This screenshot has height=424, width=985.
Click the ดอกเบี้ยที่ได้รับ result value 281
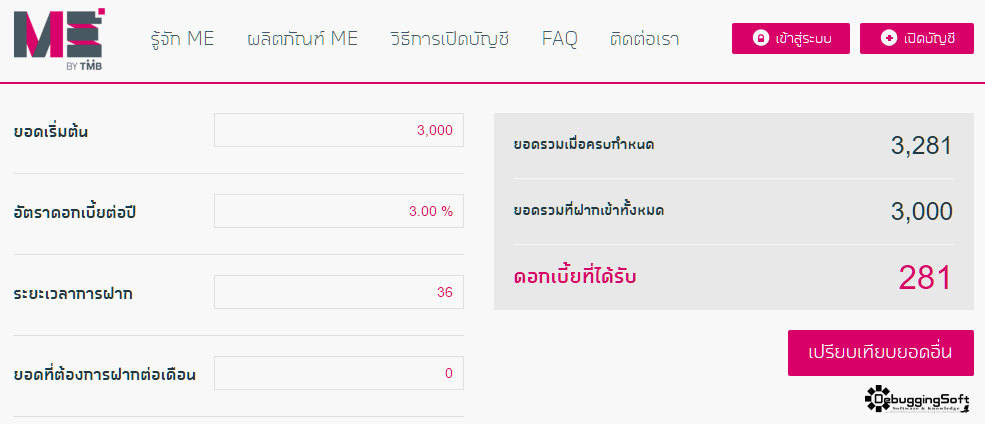925,278
